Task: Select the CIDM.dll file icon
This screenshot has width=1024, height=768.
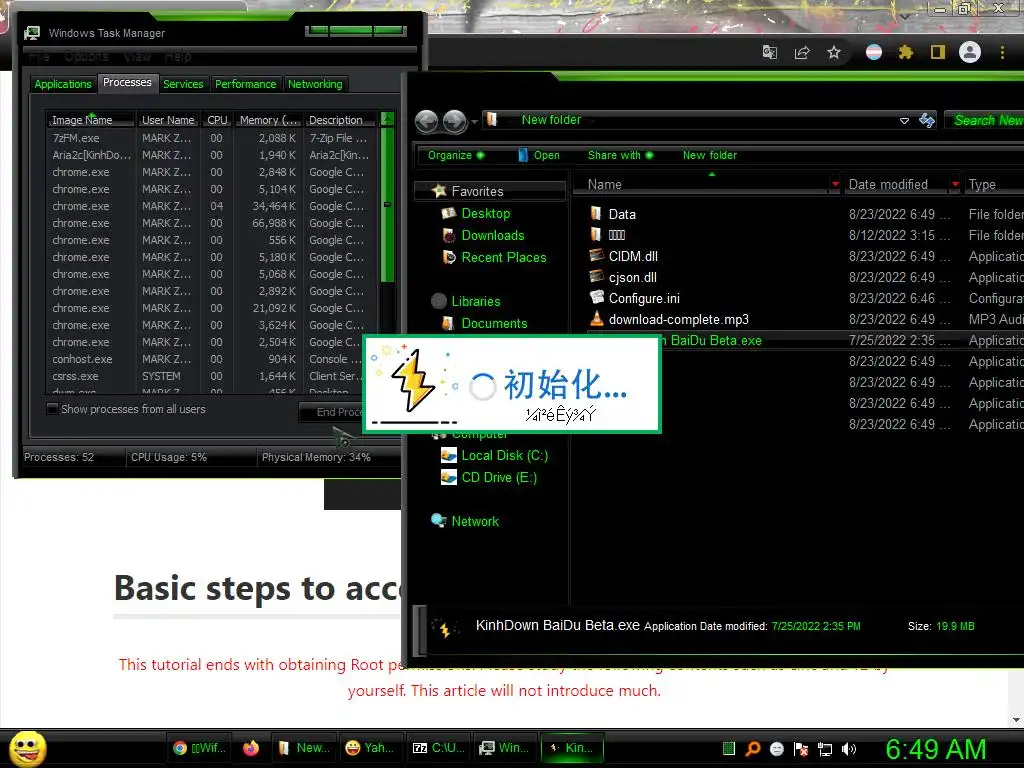Action: [x=596, y=255]
